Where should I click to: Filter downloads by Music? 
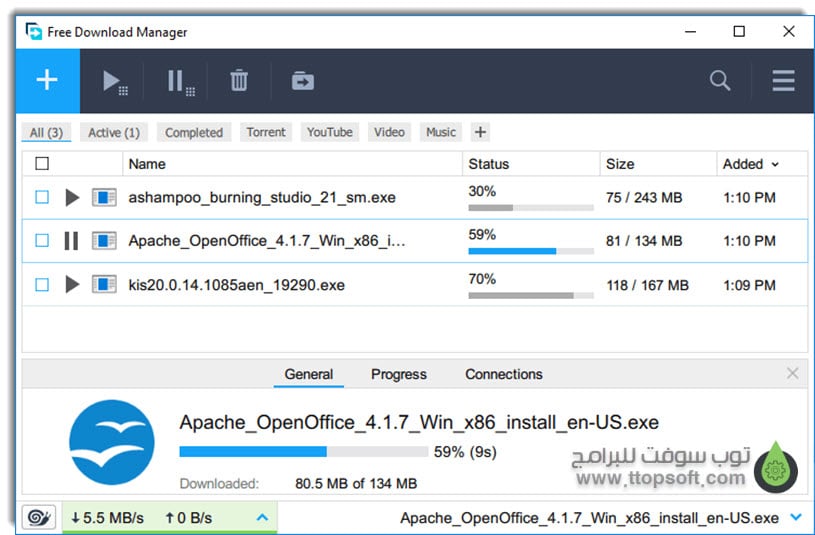click(441, 132)
